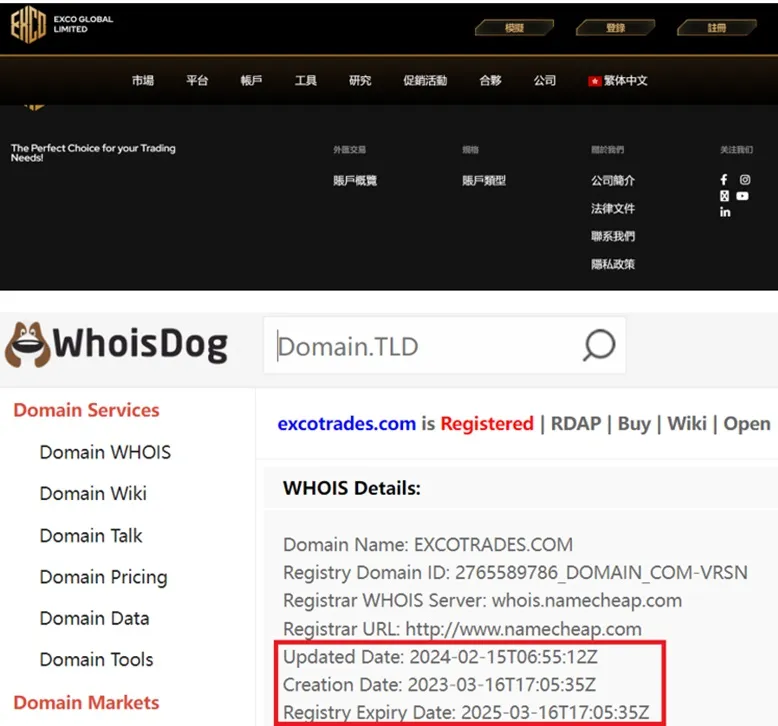
Task: Click the red Registered status text
Action: 487,424
